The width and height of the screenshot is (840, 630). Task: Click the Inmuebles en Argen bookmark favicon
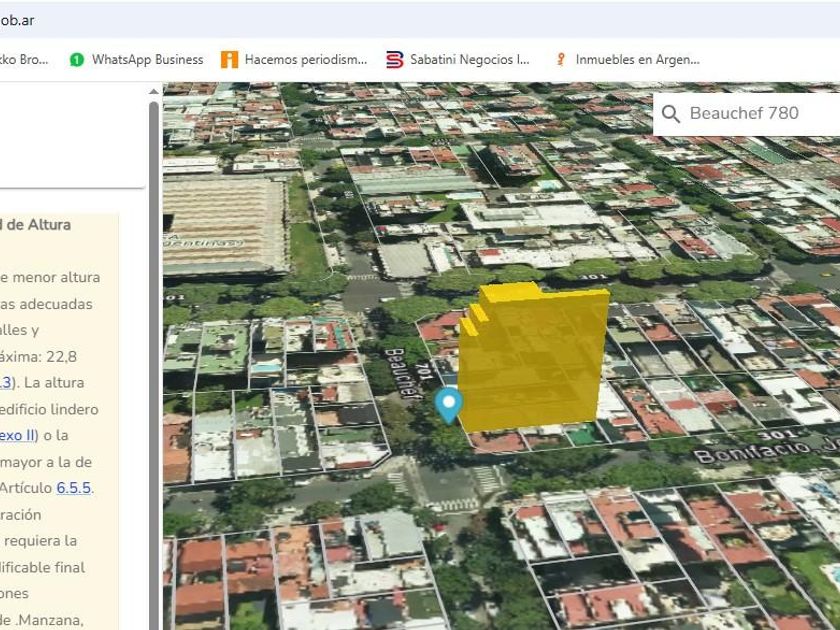[x=561, y=60]
